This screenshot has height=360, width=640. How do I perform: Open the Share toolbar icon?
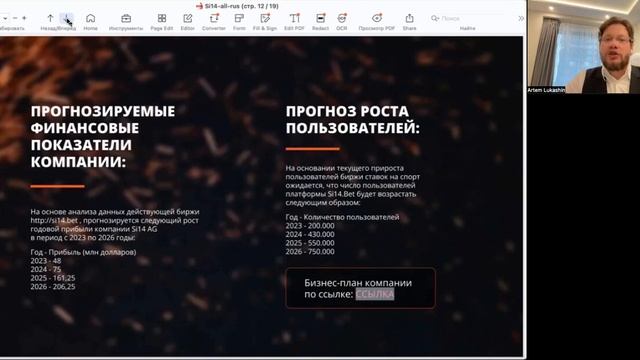point(409,22)
